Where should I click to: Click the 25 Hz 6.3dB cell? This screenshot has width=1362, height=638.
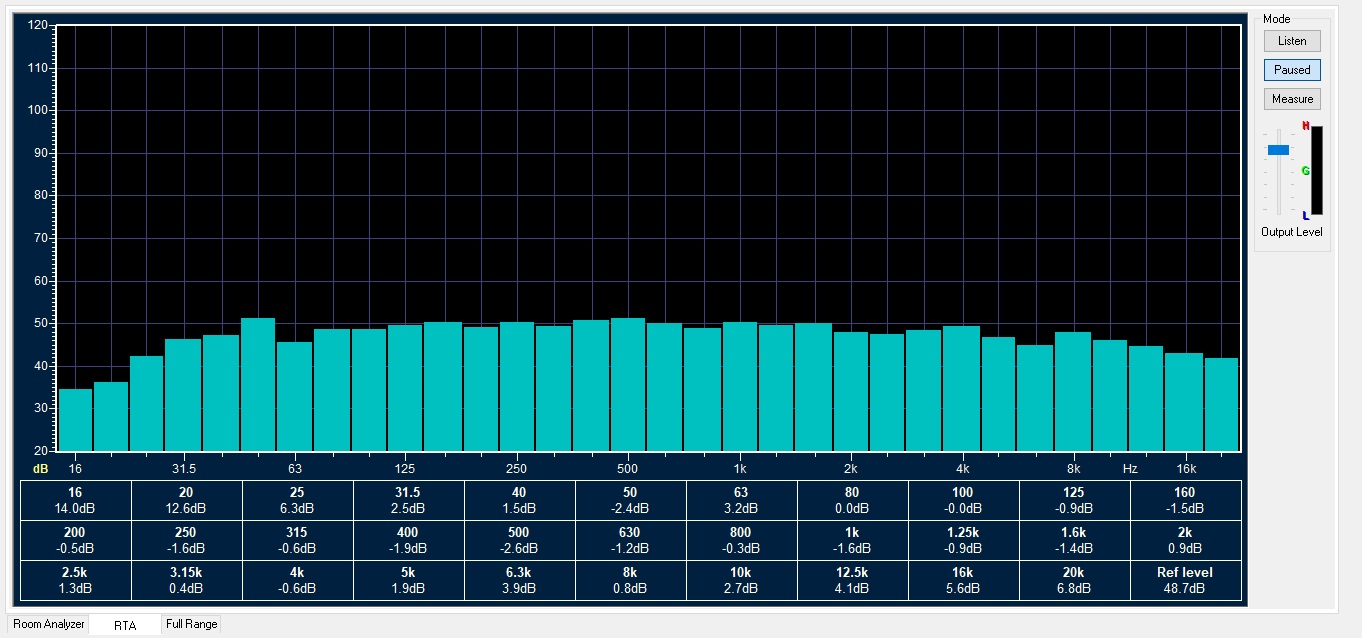[x=297, y=500]
